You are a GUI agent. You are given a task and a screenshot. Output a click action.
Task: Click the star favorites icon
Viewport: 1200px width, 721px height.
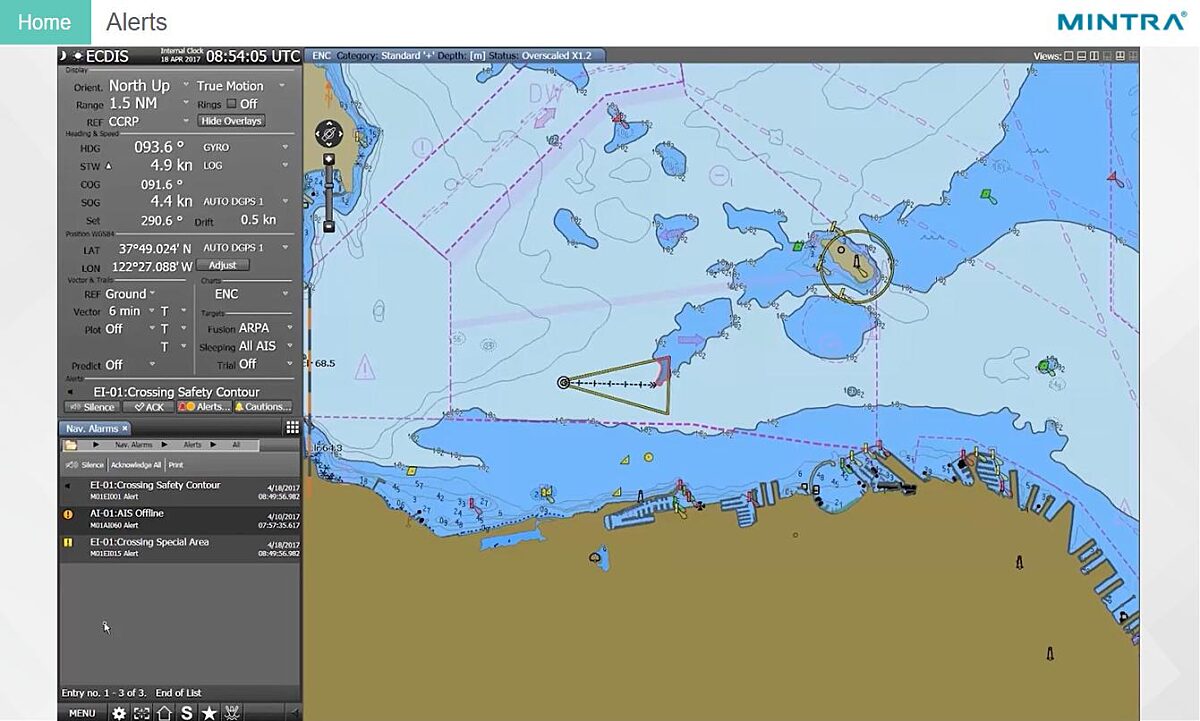[x=209, y=713]
